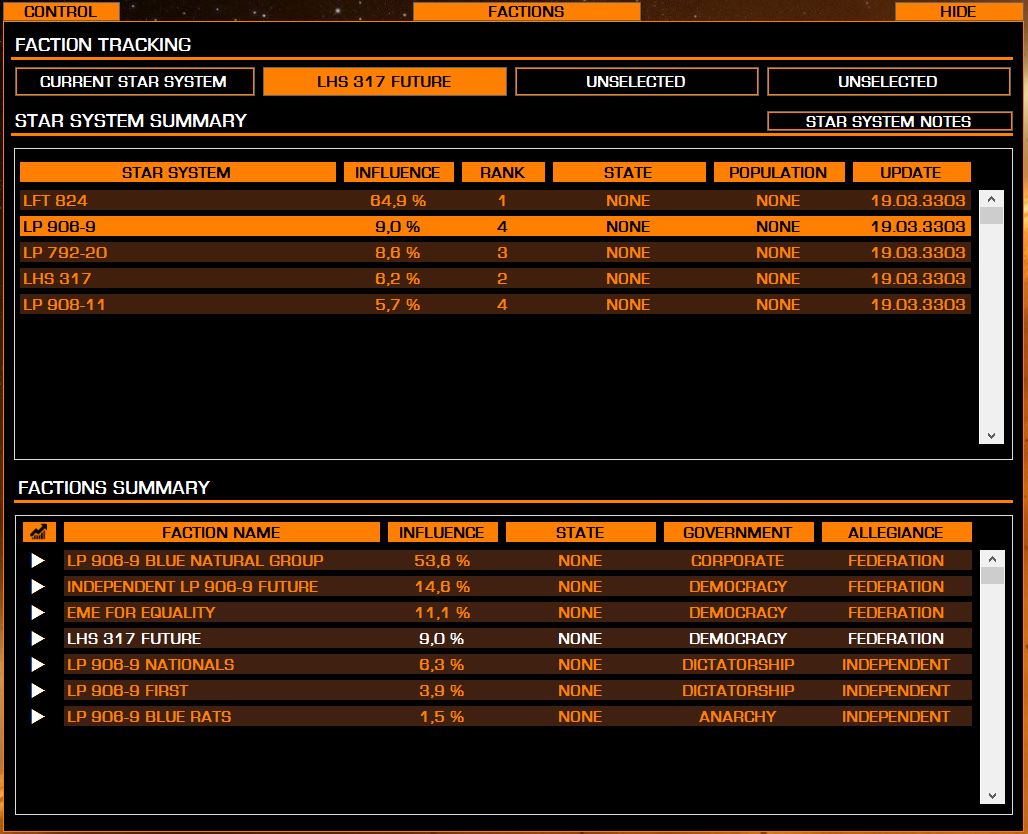This screenshot has width=1028, height=834.
Task: Select LHS 317 Future tracking slot
Action: point(385,81)
